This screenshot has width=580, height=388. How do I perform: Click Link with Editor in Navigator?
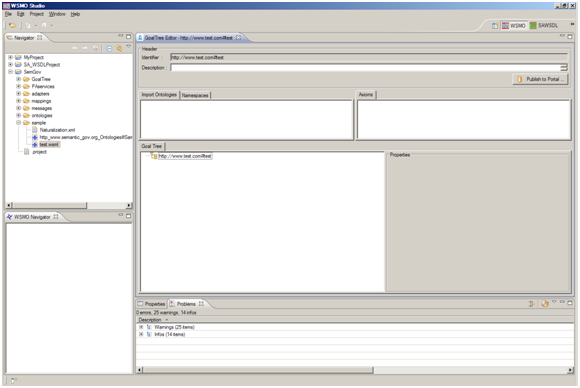point(119,48)
